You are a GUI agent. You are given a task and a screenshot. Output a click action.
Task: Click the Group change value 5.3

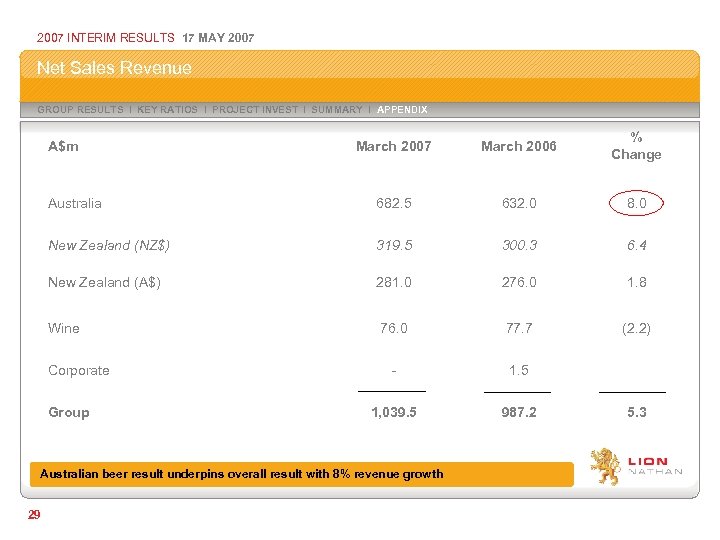pos(637,412)
